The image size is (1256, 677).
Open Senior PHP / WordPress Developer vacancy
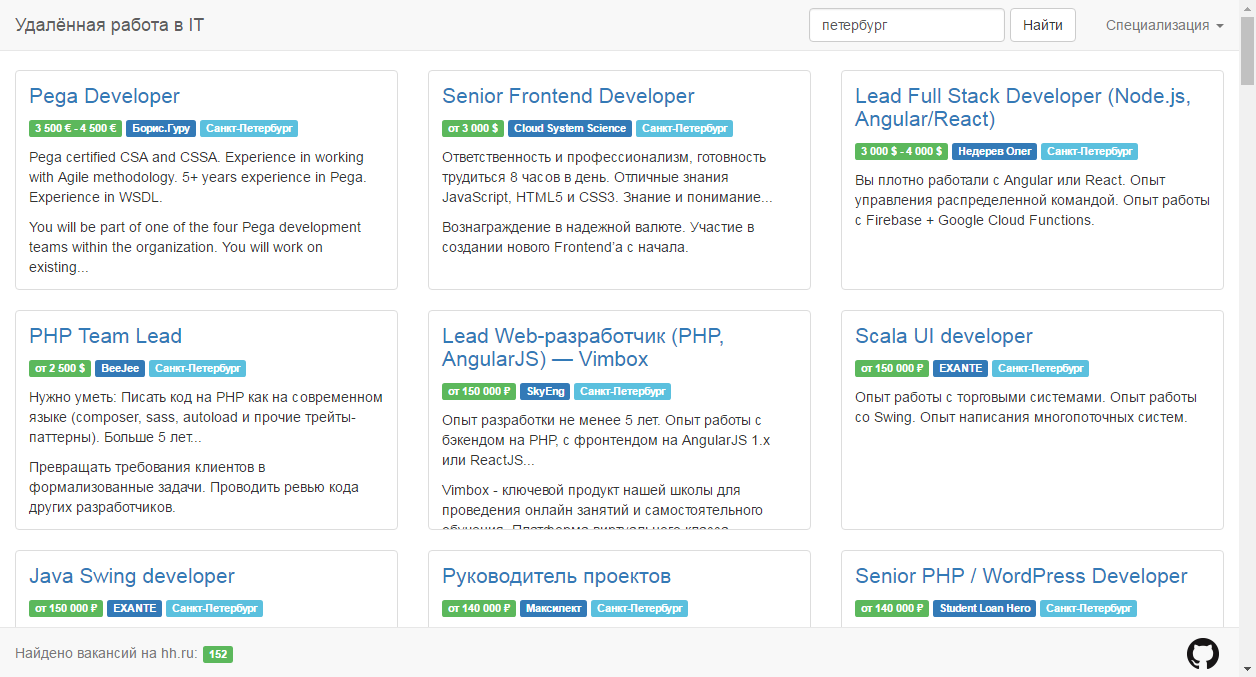[1021, 576]
